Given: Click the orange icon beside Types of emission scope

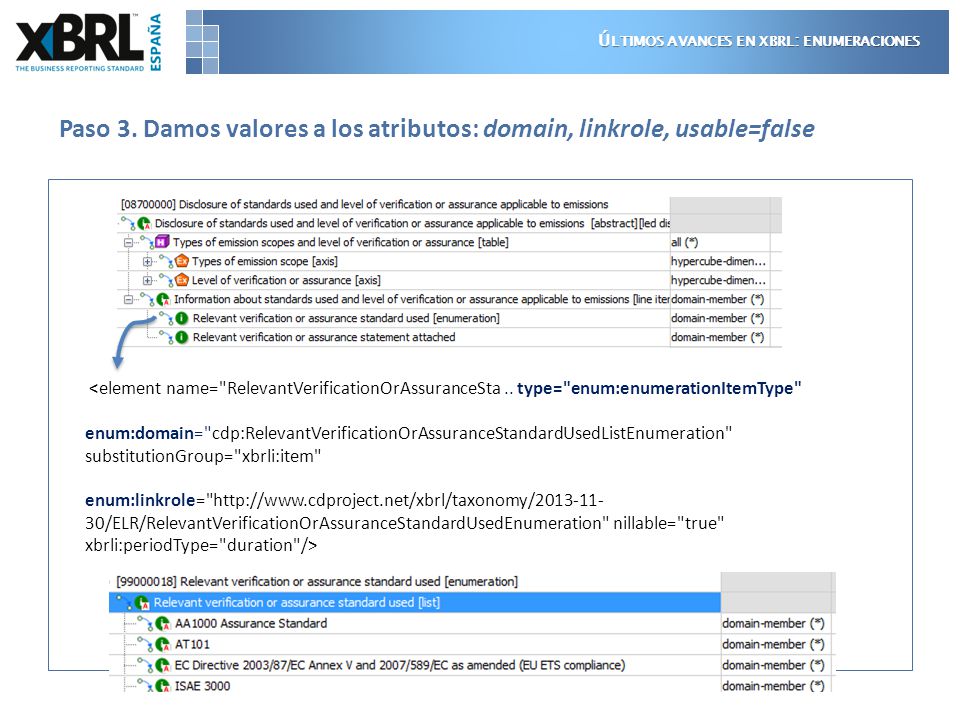Looking at the screenshot, I should 182,261.
